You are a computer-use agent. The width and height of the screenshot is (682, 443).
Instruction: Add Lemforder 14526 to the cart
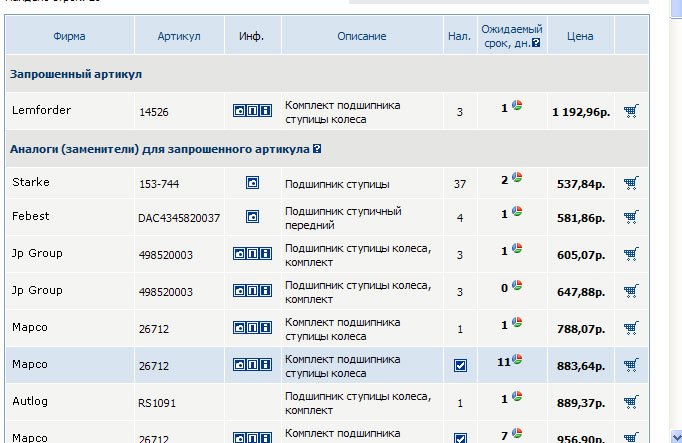(x=631, y=111)
